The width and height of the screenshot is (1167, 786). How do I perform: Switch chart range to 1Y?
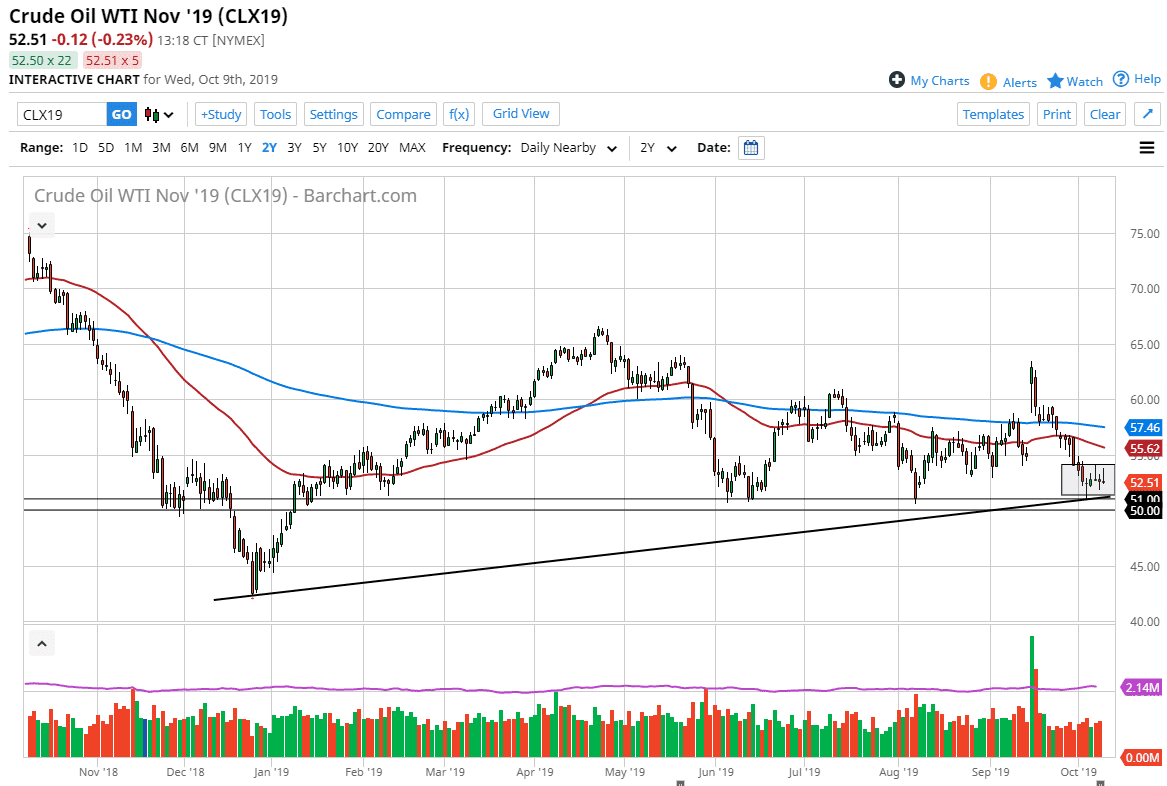(x=245, y=147)
